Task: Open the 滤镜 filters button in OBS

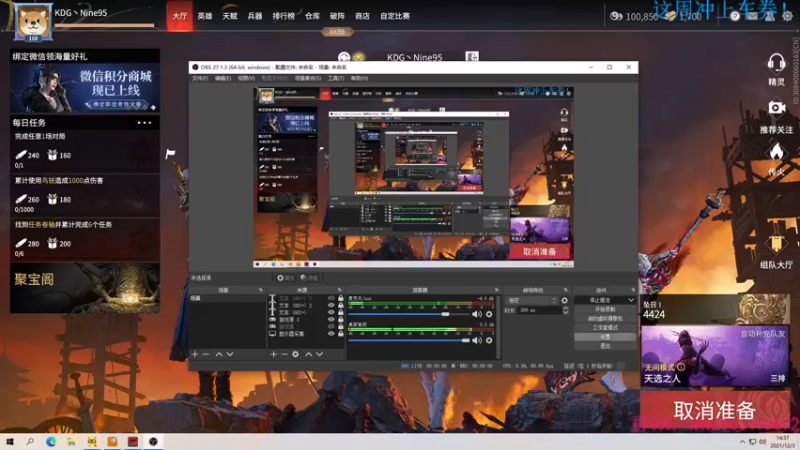Action: (x=309, y=278)
